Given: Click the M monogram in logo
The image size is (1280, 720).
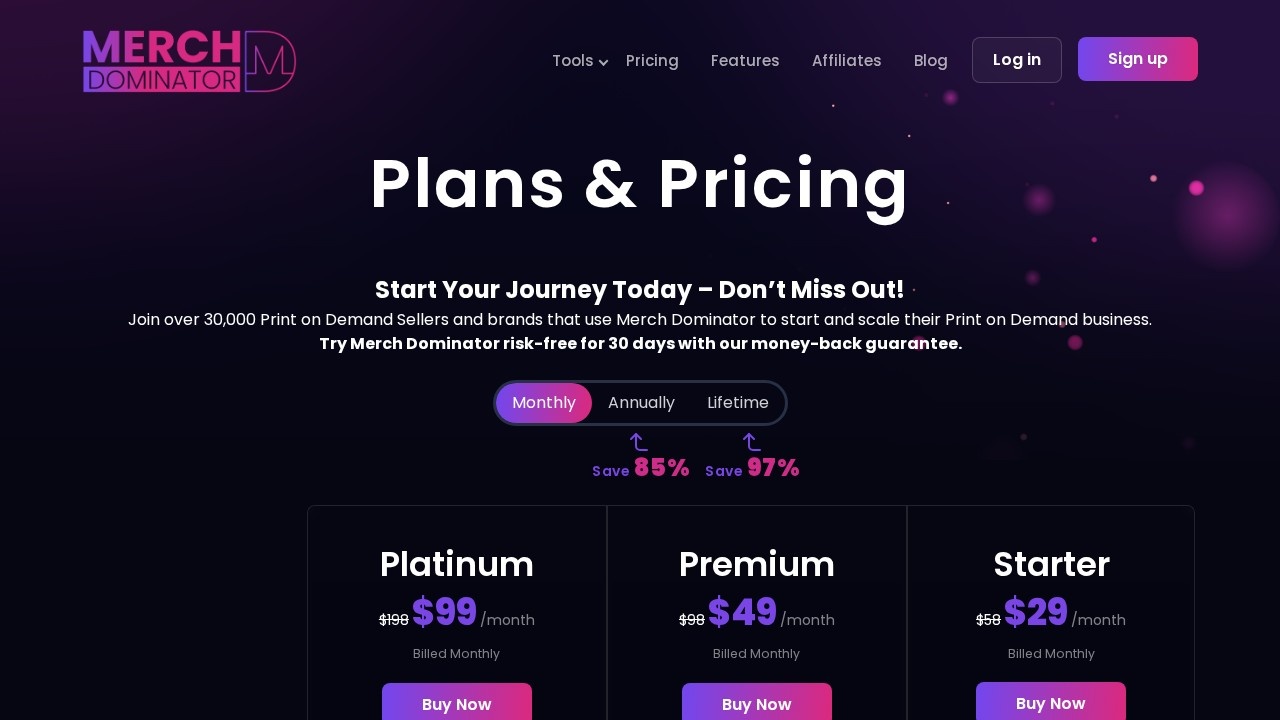Looking at the screenshot, I should (270, 61).
